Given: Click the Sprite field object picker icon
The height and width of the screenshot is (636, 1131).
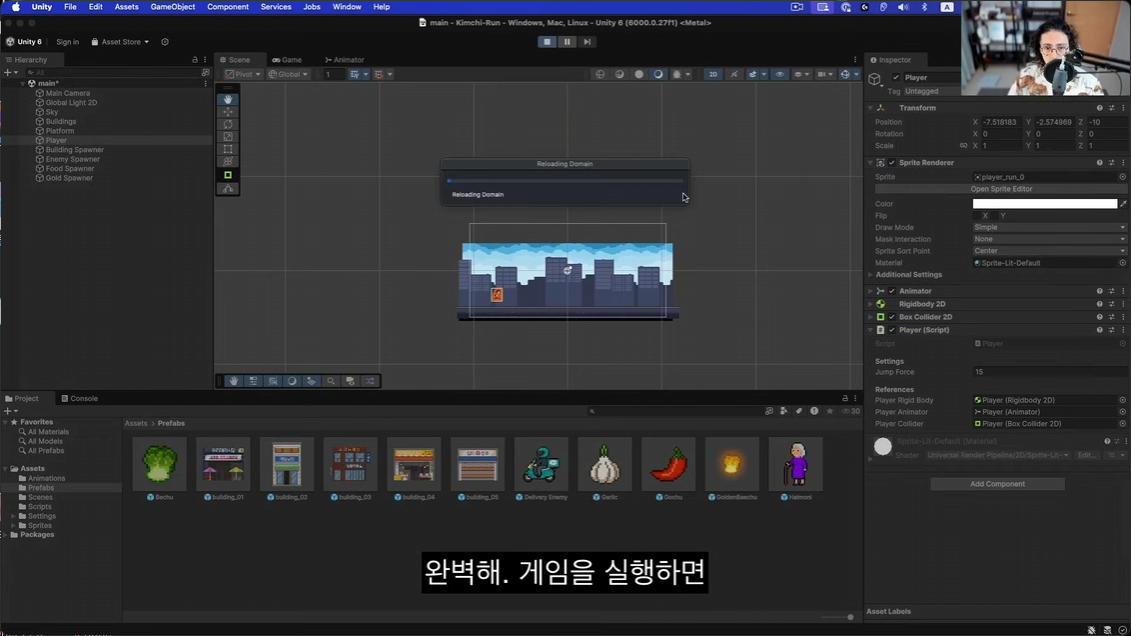Looking at the screenshot, I should (x=1122, y=177).
